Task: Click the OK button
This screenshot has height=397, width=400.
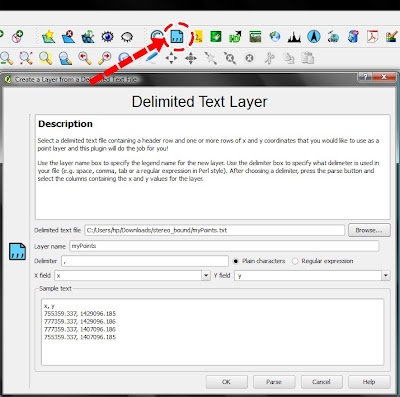Action: [x=226, y=382]
